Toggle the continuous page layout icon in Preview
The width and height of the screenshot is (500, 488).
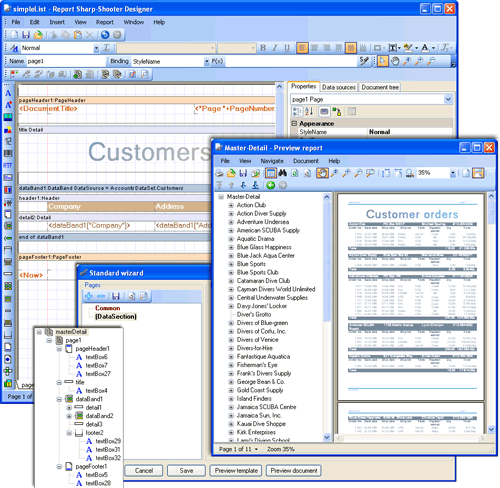coord(478,173)
